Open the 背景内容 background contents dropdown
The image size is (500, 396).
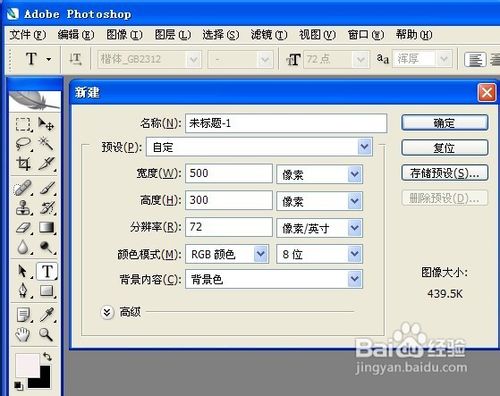point(354,279)
